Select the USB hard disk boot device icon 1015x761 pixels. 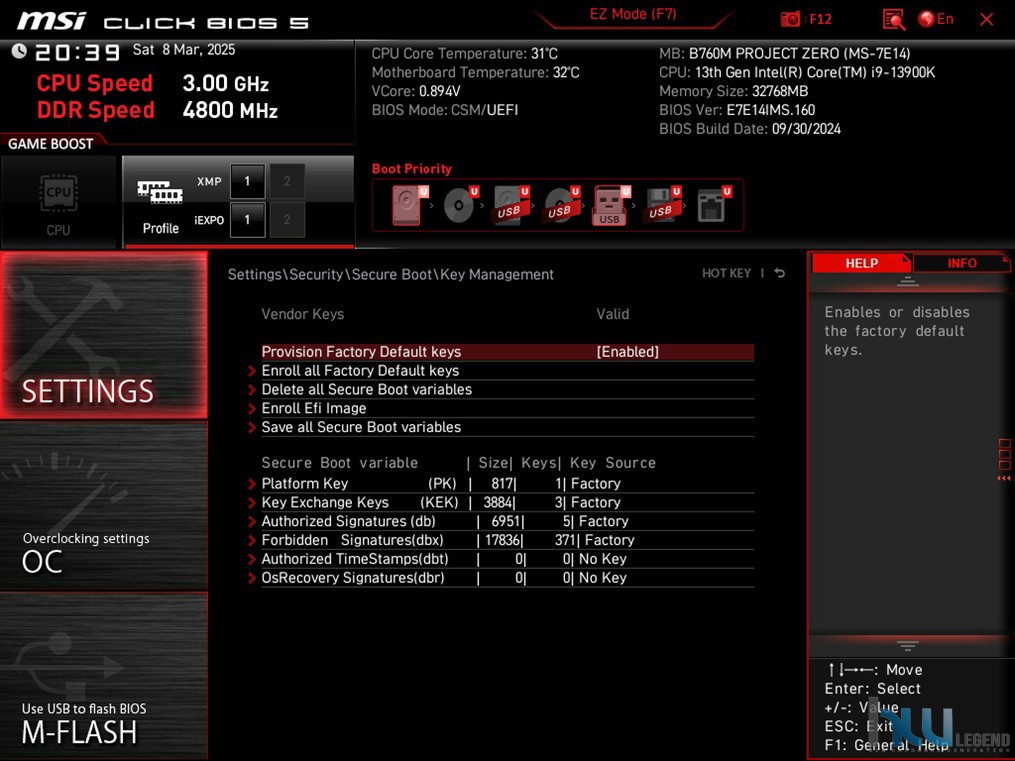(511, 205)
